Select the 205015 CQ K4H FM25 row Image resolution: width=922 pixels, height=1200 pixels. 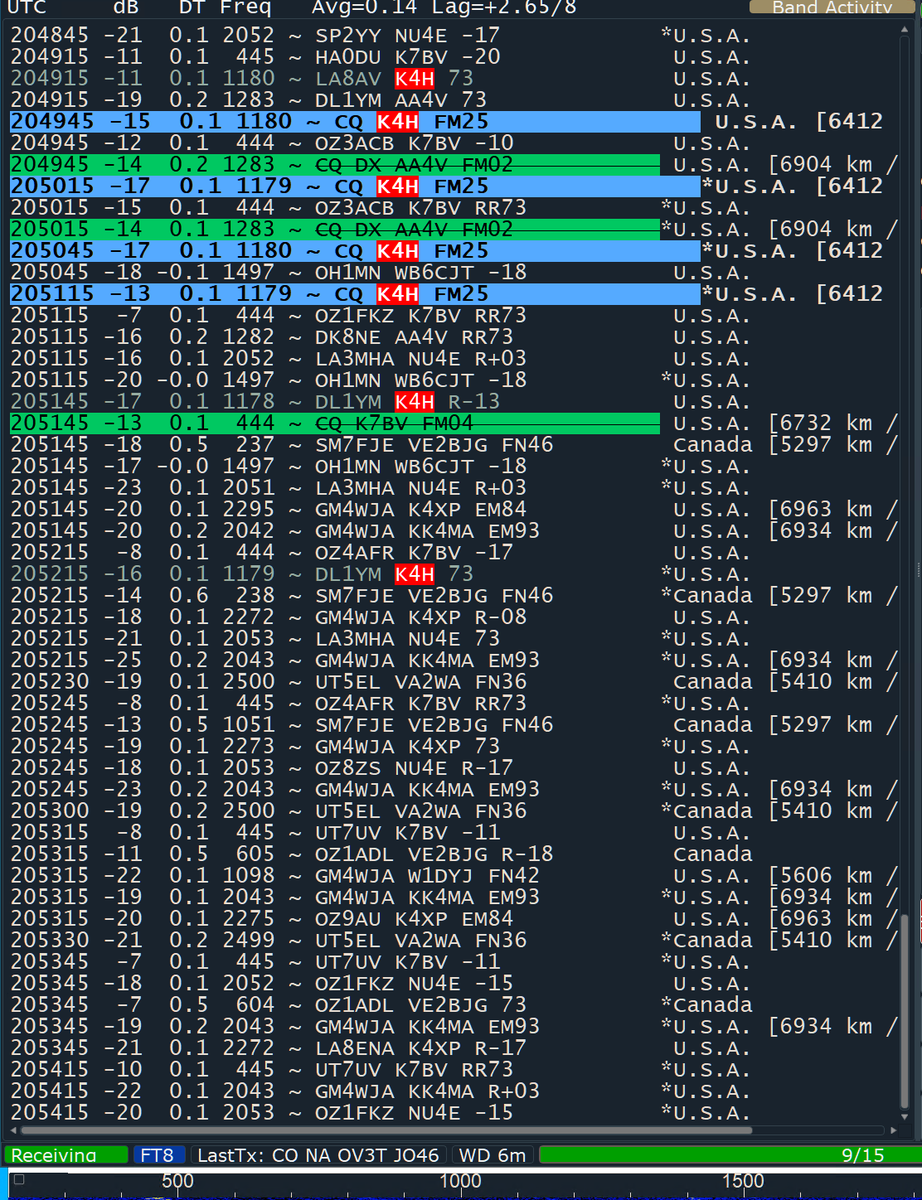click(355, 186)
